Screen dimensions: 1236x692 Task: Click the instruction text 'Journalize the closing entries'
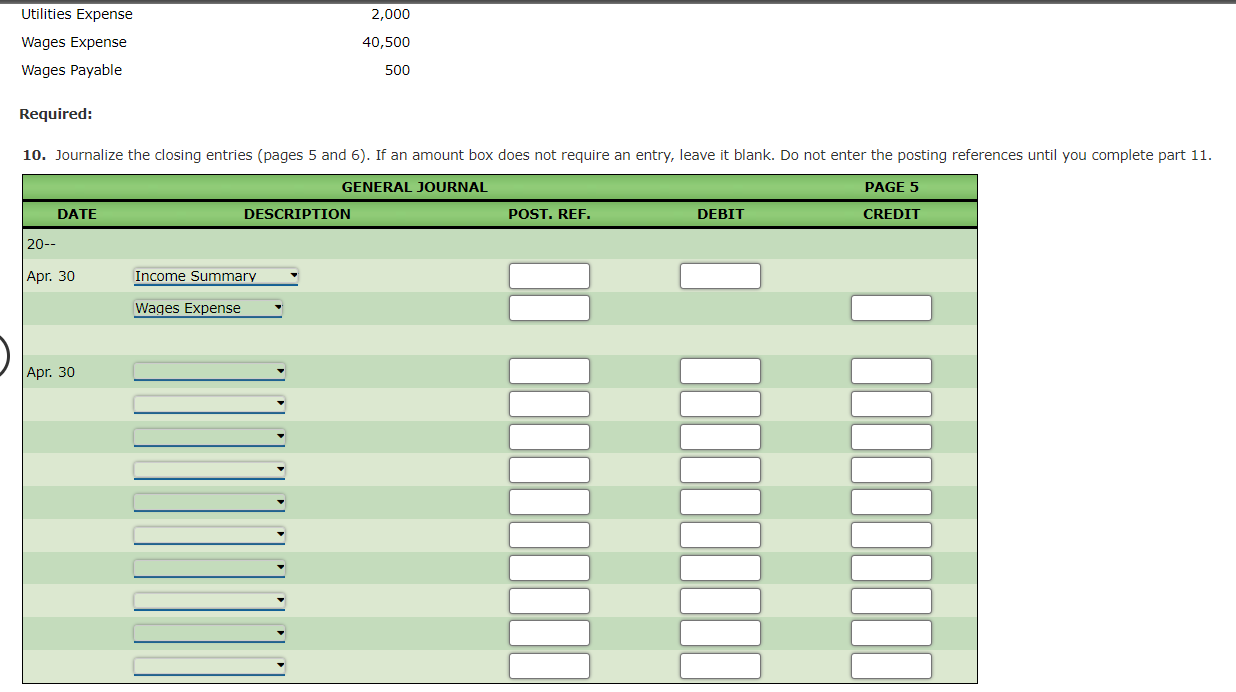click(155, 155)
